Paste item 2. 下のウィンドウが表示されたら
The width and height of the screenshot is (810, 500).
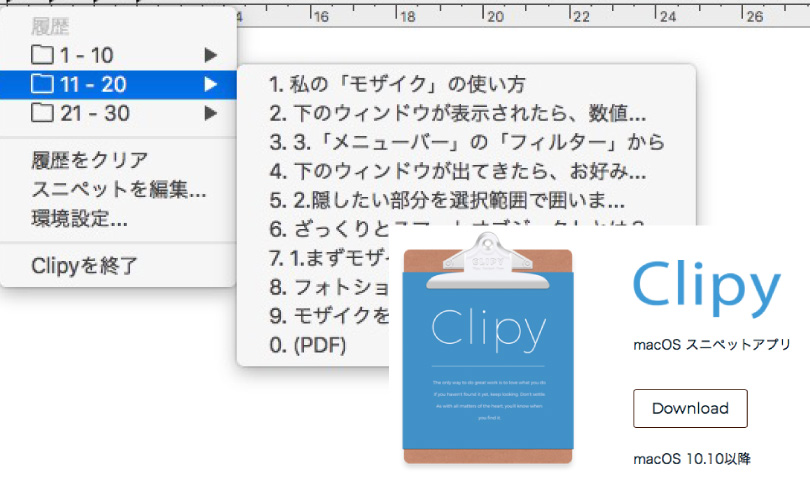pyautogui.click(x=466, y=113)
